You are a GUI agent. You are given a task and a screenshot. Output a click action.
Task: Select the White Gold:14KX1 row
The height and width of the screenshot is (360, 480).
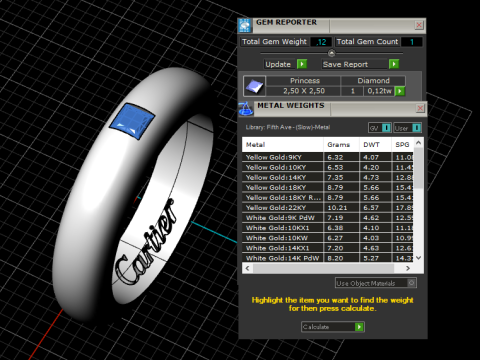[x=328, y=248]
